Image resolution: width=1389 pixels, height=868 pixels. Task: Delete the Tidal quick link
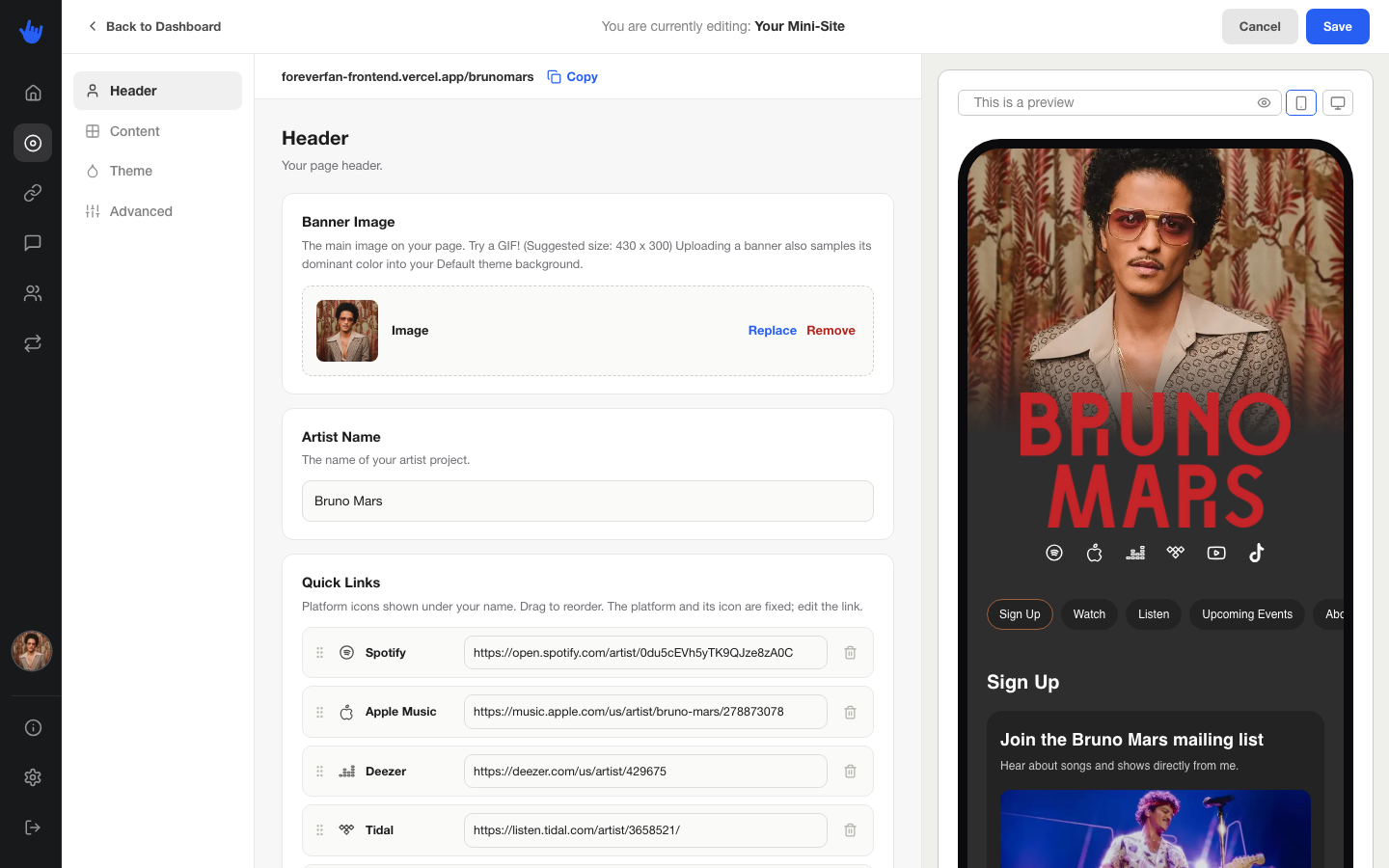[850, 830]
